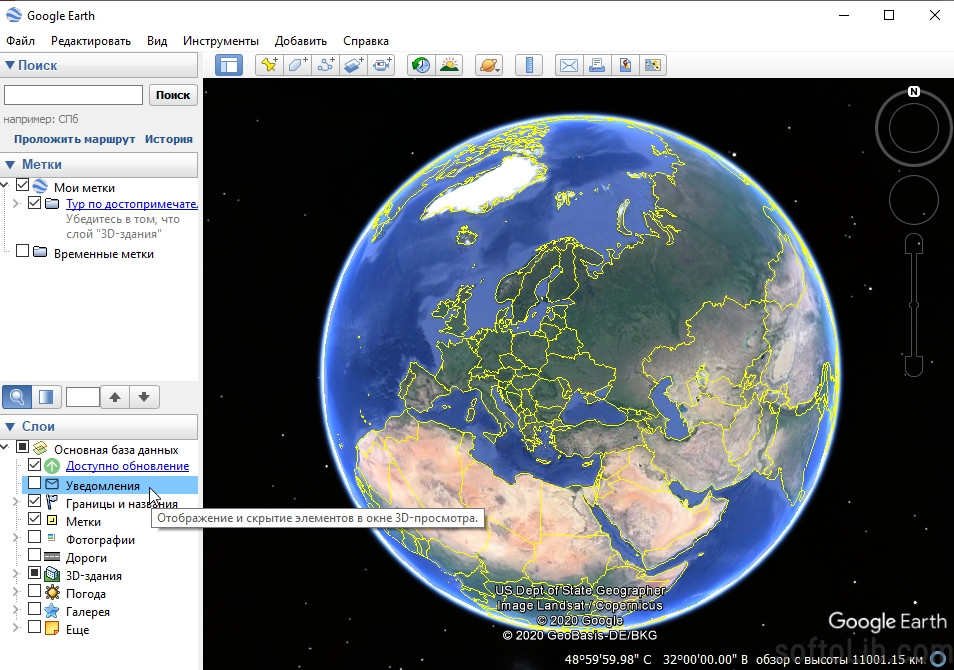954x670 pixels.
Task: Select the Дороги layer label
Action: 86,557
